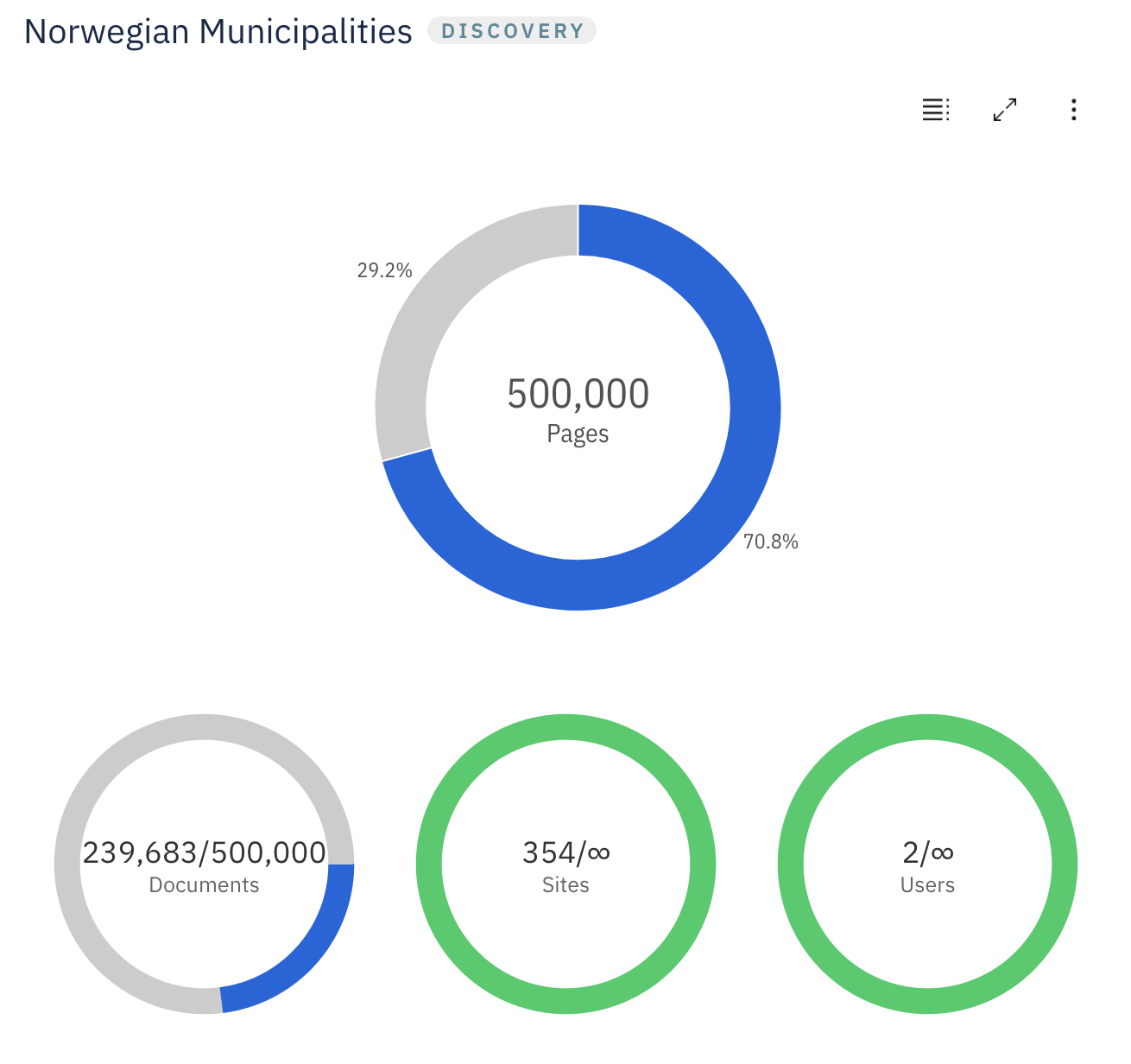Click the Users label
The height and width of the screenshot is (1064, 1131).
[x=927, y=885]
